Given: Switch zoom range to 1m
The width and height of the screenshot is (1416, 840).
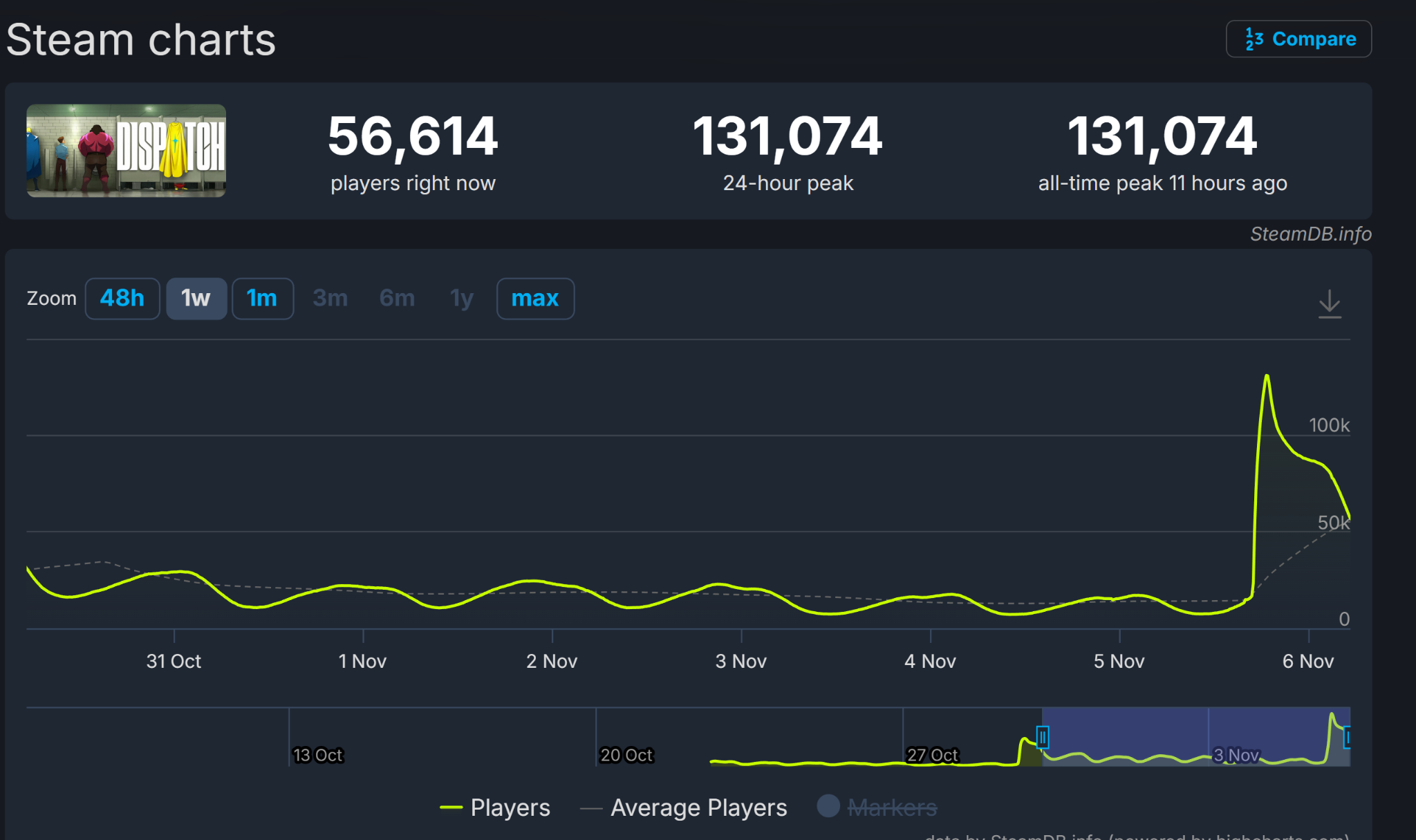Looking at the screenshot, I should pyautogui.click(x=262, y=299).
